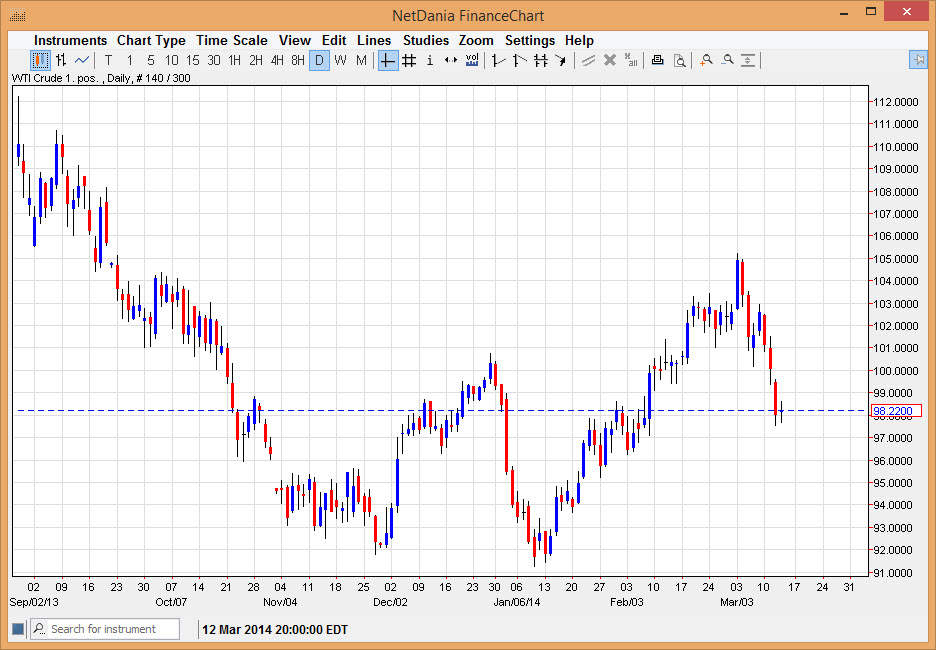Open the Studies menu
This screenshot has height=650, width=936.
[425, 40]
